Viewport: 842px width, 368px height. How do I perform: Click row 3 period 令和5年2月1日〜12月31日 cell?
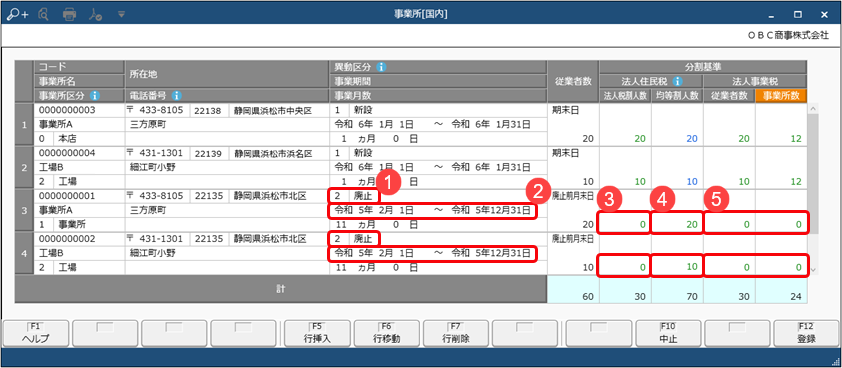(x=433, y=210)
